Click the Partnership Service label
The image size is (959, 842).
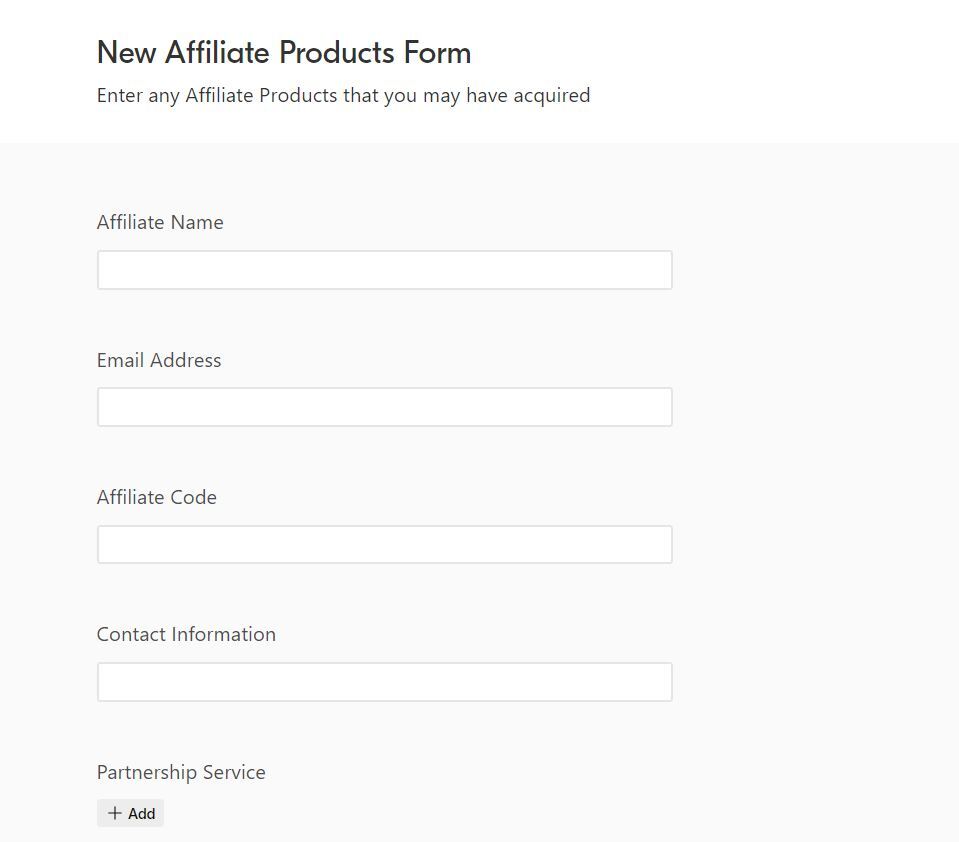click(x=181, y=772)
